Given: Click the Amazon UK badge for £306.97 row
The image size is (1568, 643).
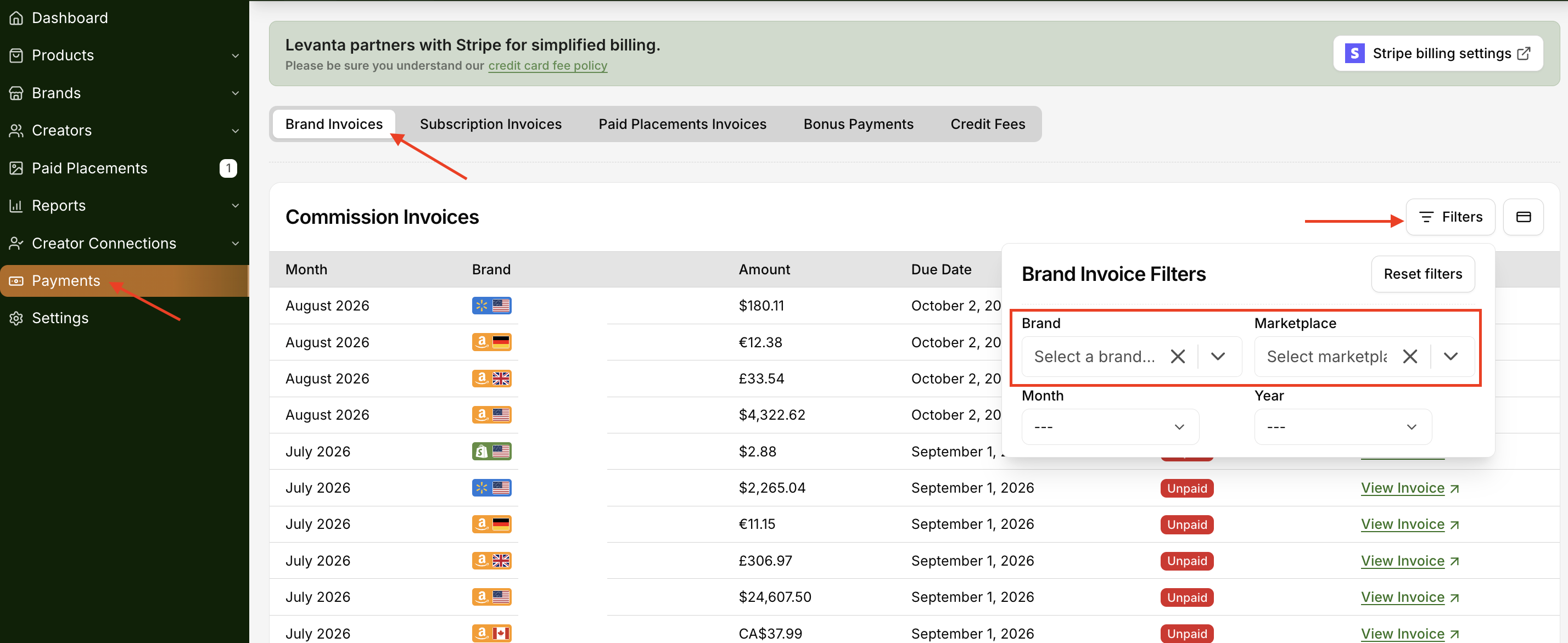Looking at the screenshot, I should (x=492, y=560).
